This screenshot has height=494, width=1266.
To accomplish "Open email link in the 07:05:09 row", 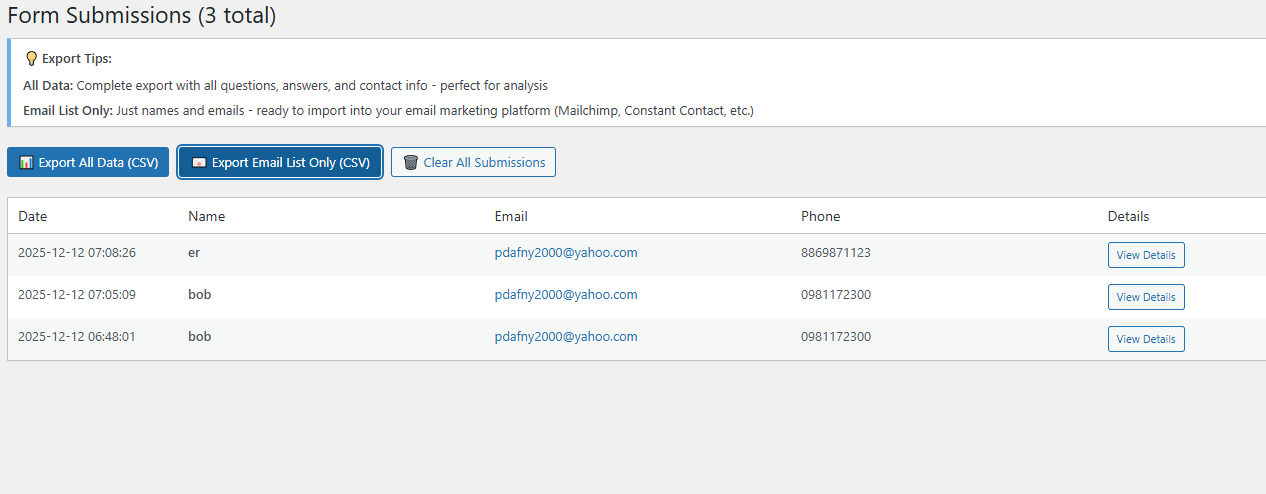I will click(565, 295).
